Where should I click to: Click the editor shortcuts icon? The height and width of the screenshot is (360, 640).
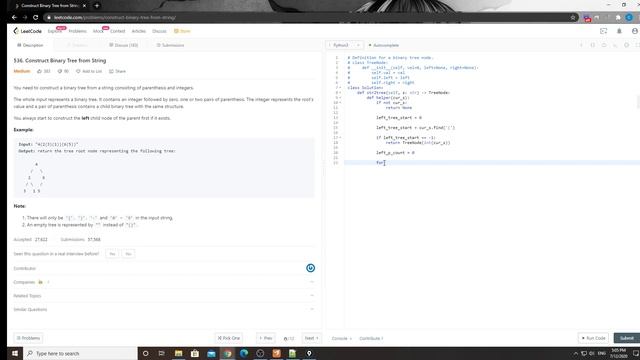coord(615,45)
